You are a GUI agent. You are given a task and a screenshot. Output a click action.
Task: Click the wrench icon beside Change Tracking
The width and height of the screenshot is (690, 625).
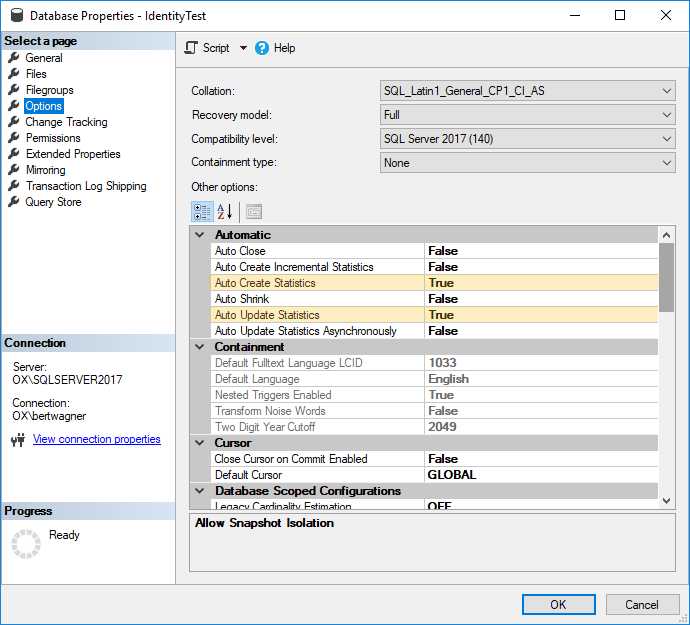pos(14,121)
